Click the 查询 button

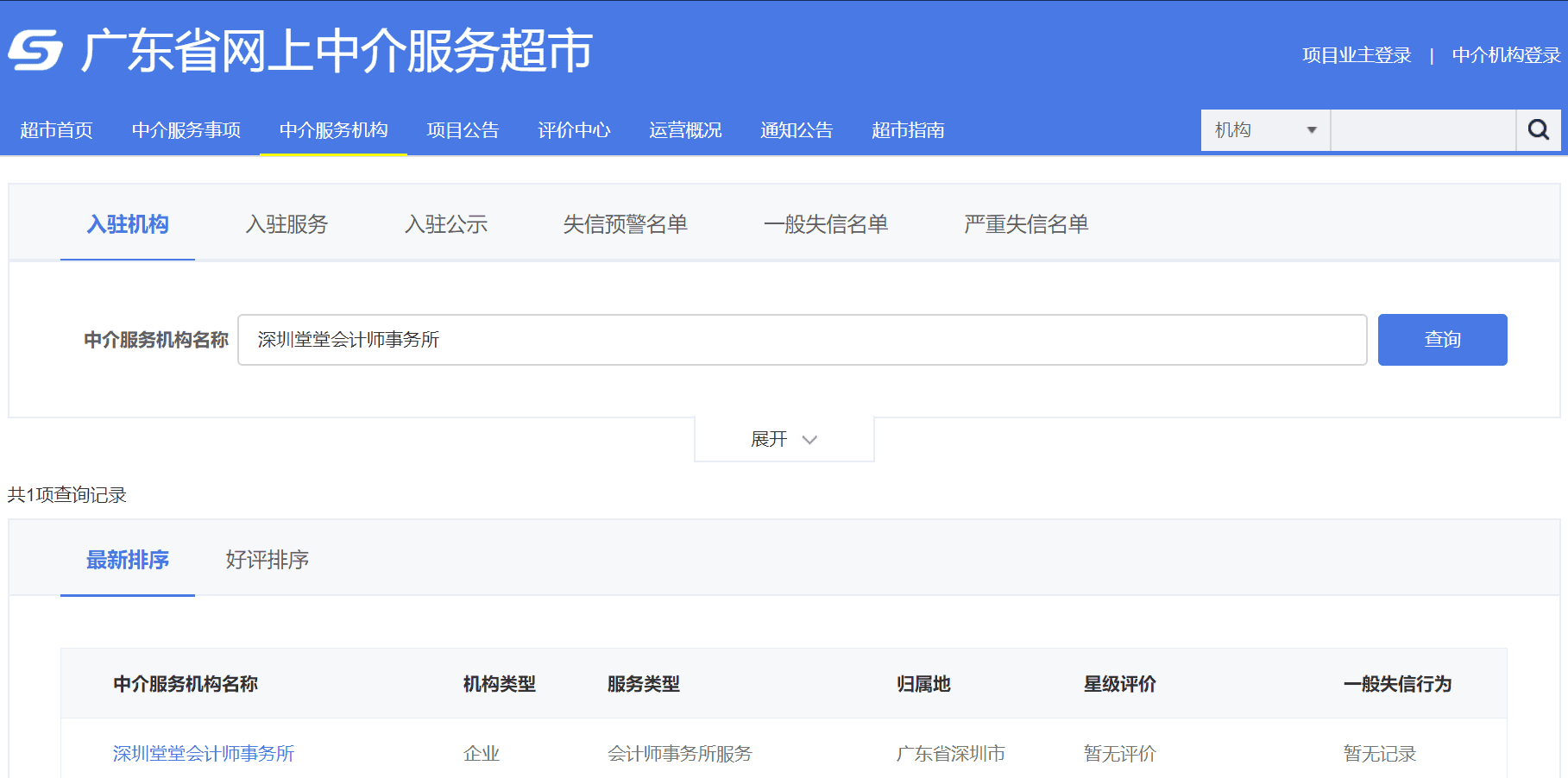tap(1442, 339)
